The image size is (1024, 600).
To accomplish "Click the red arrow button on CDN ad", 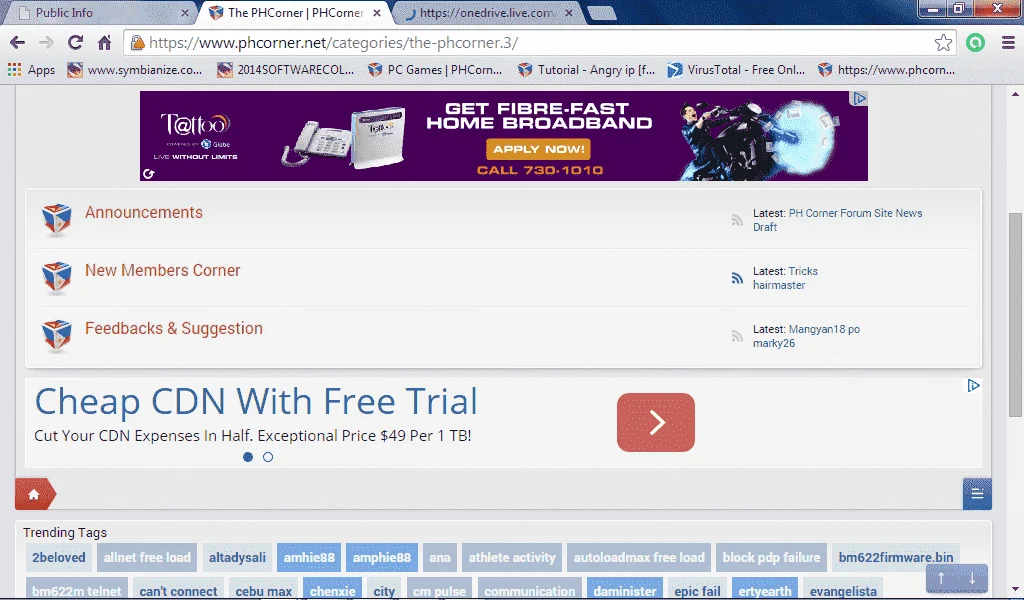I will click(656, 422).
